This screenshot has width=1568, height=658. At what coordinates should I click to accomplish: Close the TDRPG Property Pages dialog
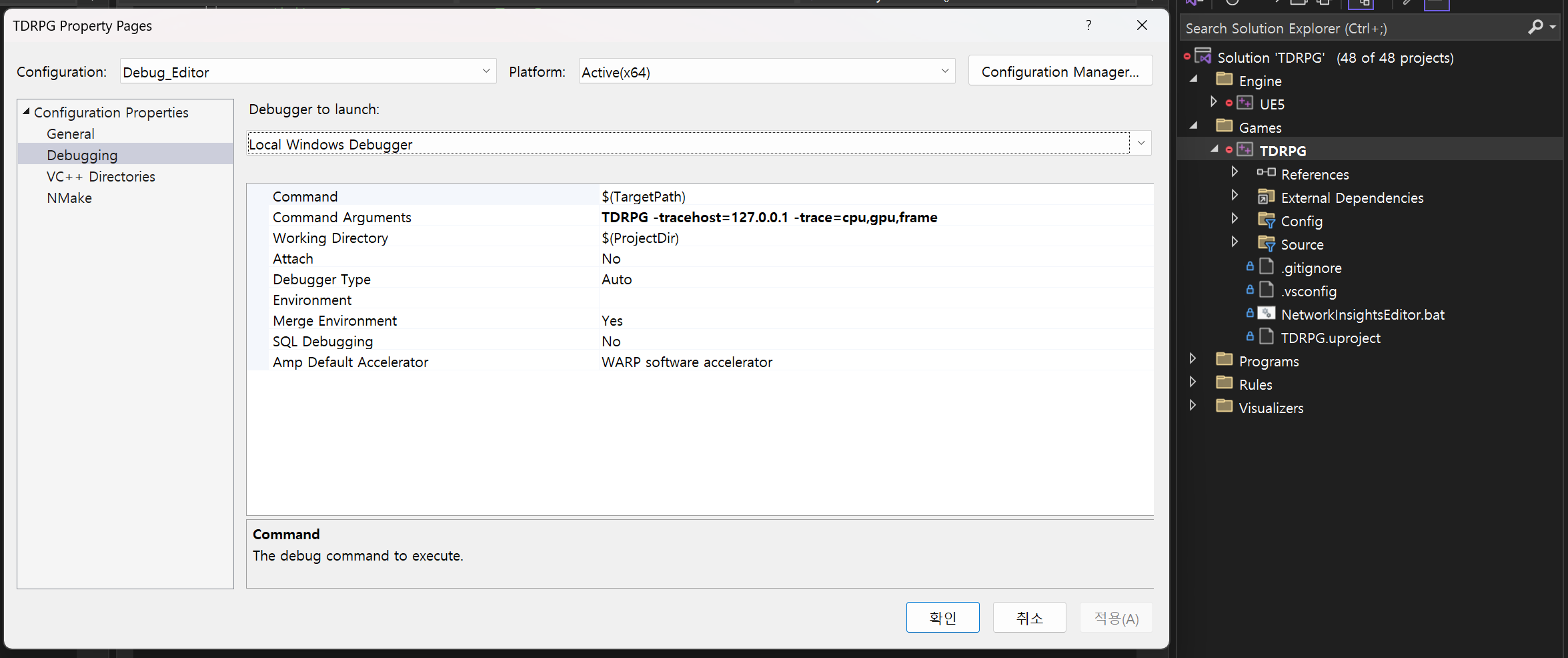[1142, 25]
